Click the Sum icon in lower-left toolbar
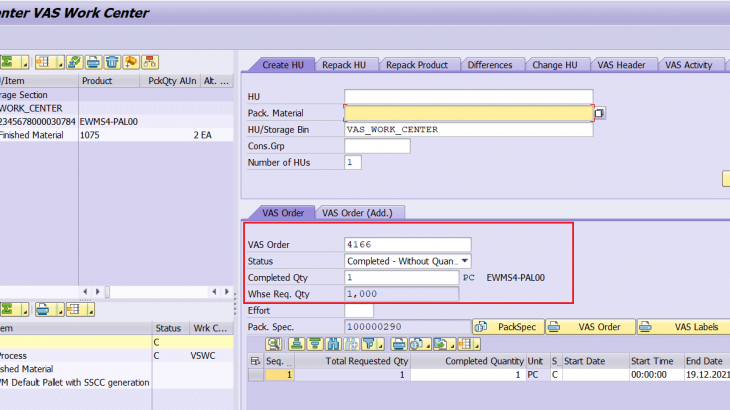Viewport: 730px width, 410px height. click(x=8, y=309)
